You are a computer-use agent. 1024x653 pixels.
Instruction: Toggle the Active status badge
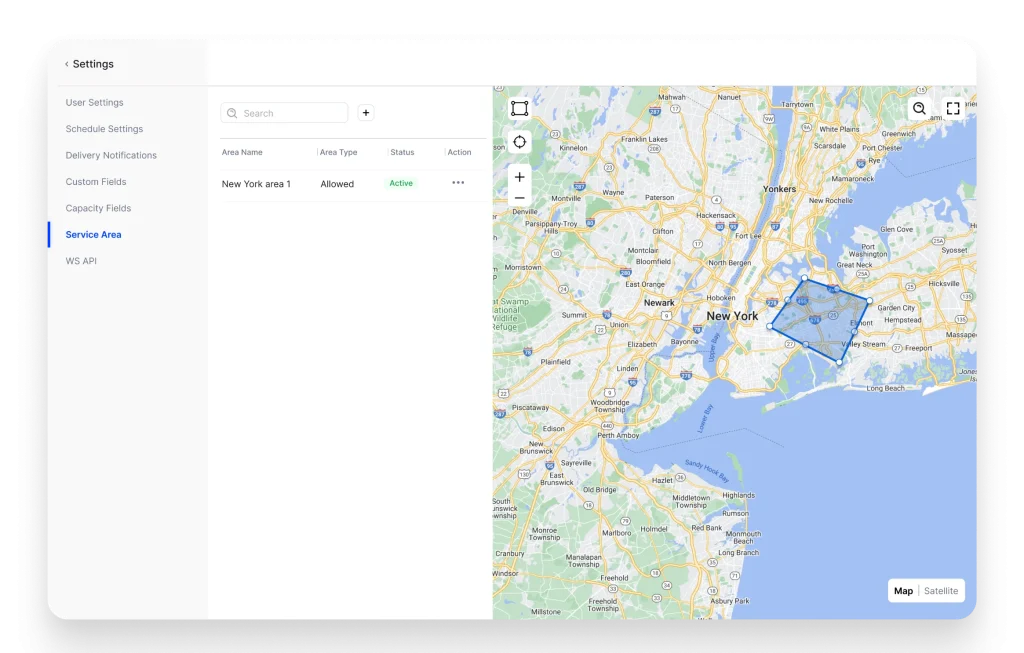coord(400,183)
